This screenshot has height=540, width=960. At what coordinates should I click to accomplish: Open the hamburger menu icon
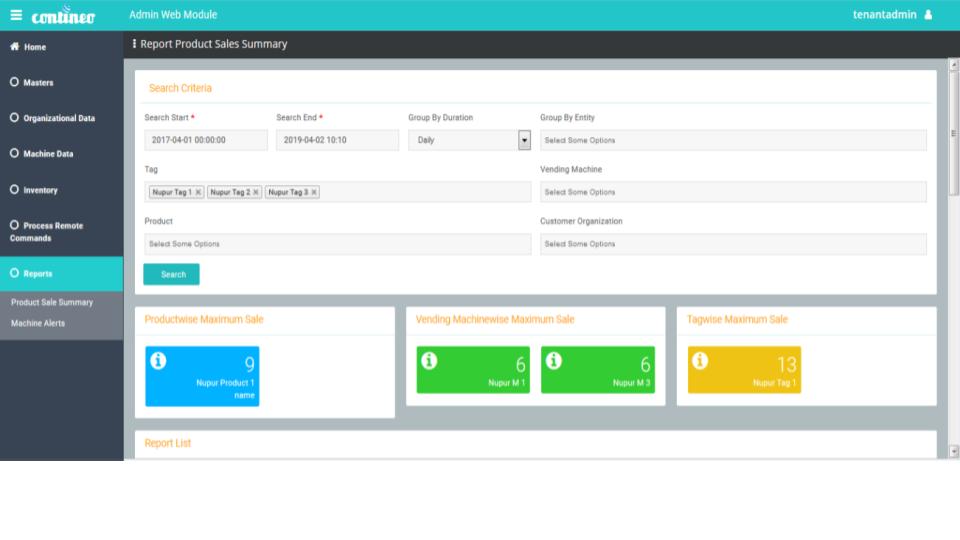coord(16,15)
